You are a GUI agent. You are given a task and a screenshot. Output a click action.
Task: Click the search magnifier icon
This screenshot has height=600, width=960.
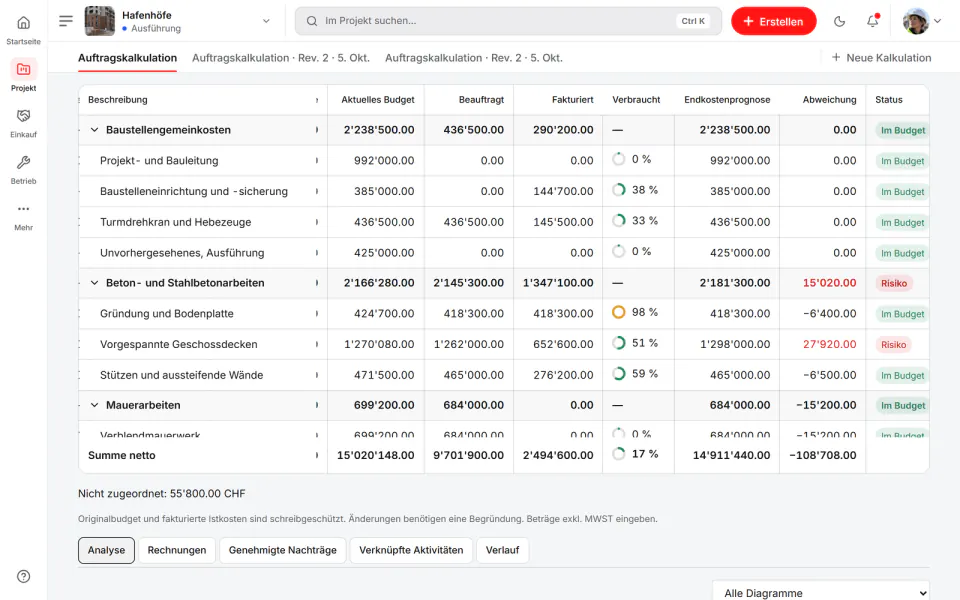(x=312, y=21)
